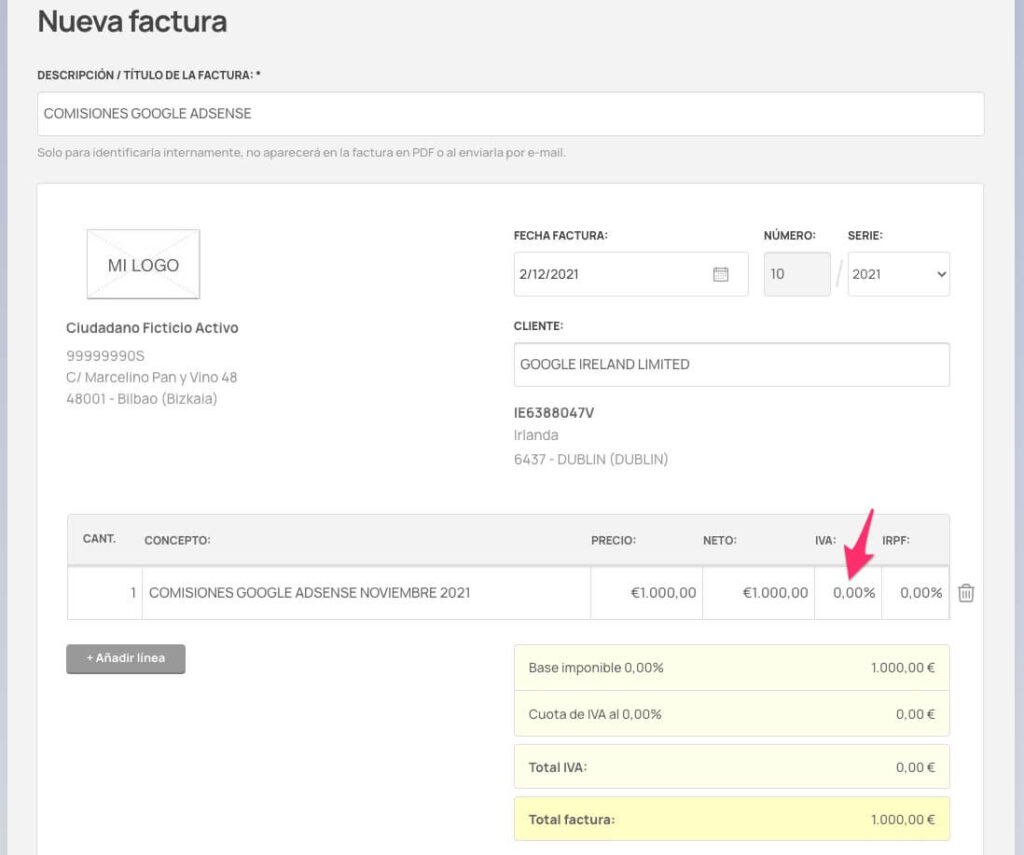1024x855 pixels.
Task: Edit the quantity cell showing 1
Action: click(x=105, y=593)
